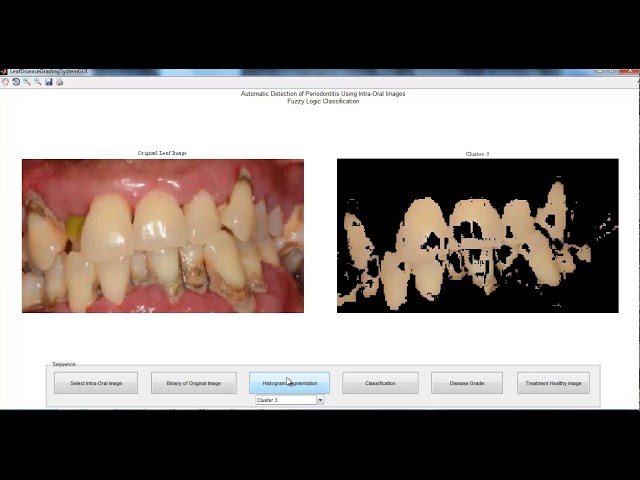The image size is (640, 480).
Task: Click the Save figure floppy icon
Action: (x=49, y=82)
